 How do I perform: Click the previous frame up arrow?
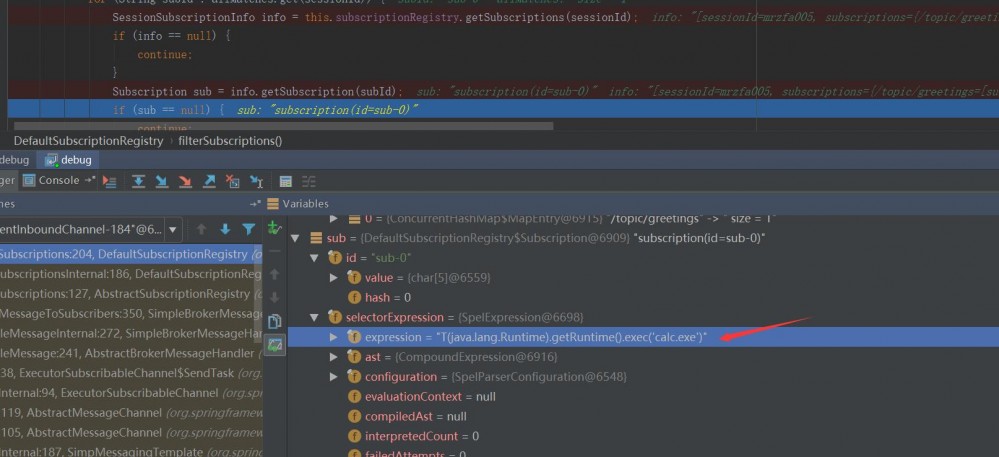[x=201, y=229]
